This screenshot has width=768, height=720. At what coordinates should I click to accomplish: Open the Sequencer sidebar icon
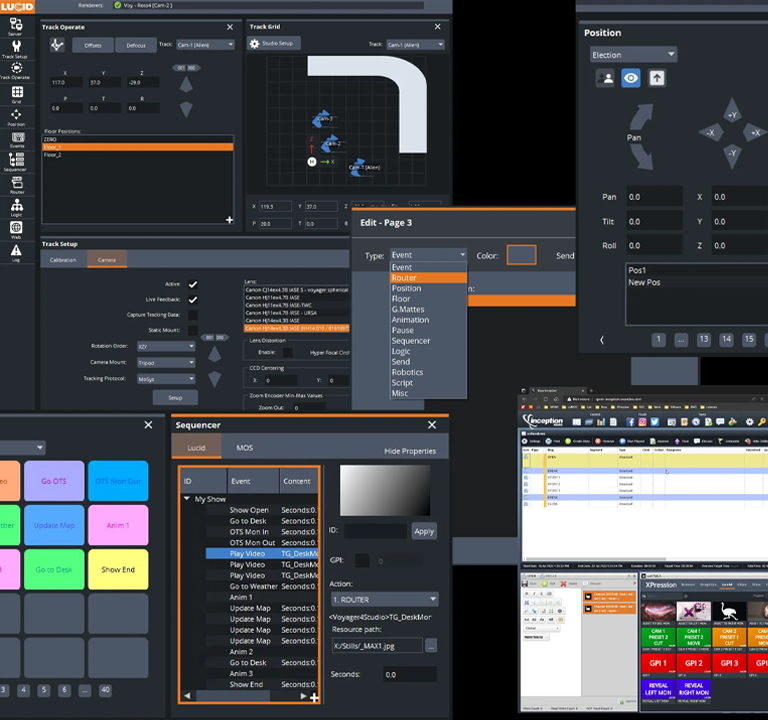(x=16, y=162)
